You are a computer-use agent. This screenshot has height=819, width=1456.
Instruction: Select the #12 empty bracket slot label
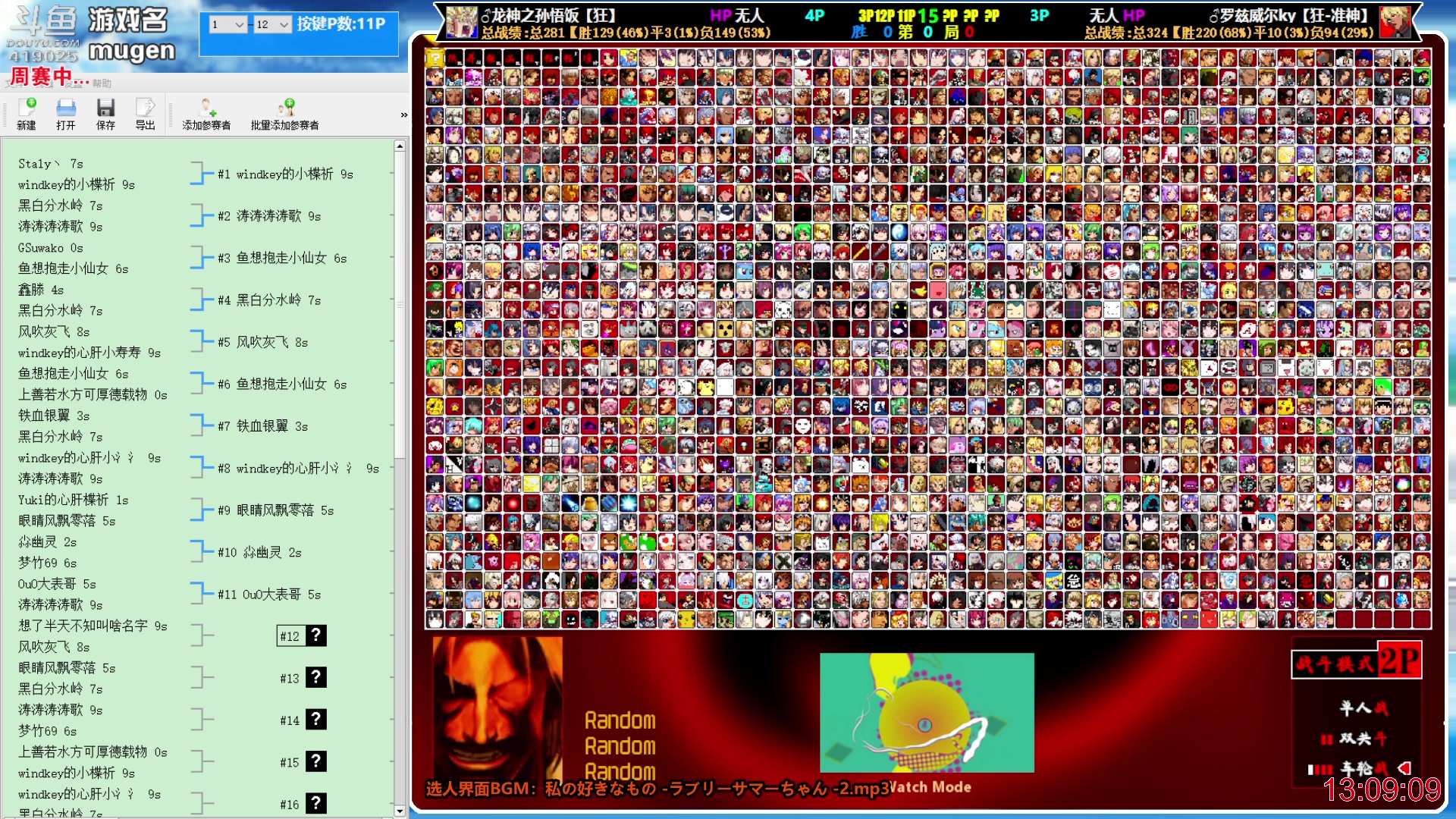click(290, 636)
